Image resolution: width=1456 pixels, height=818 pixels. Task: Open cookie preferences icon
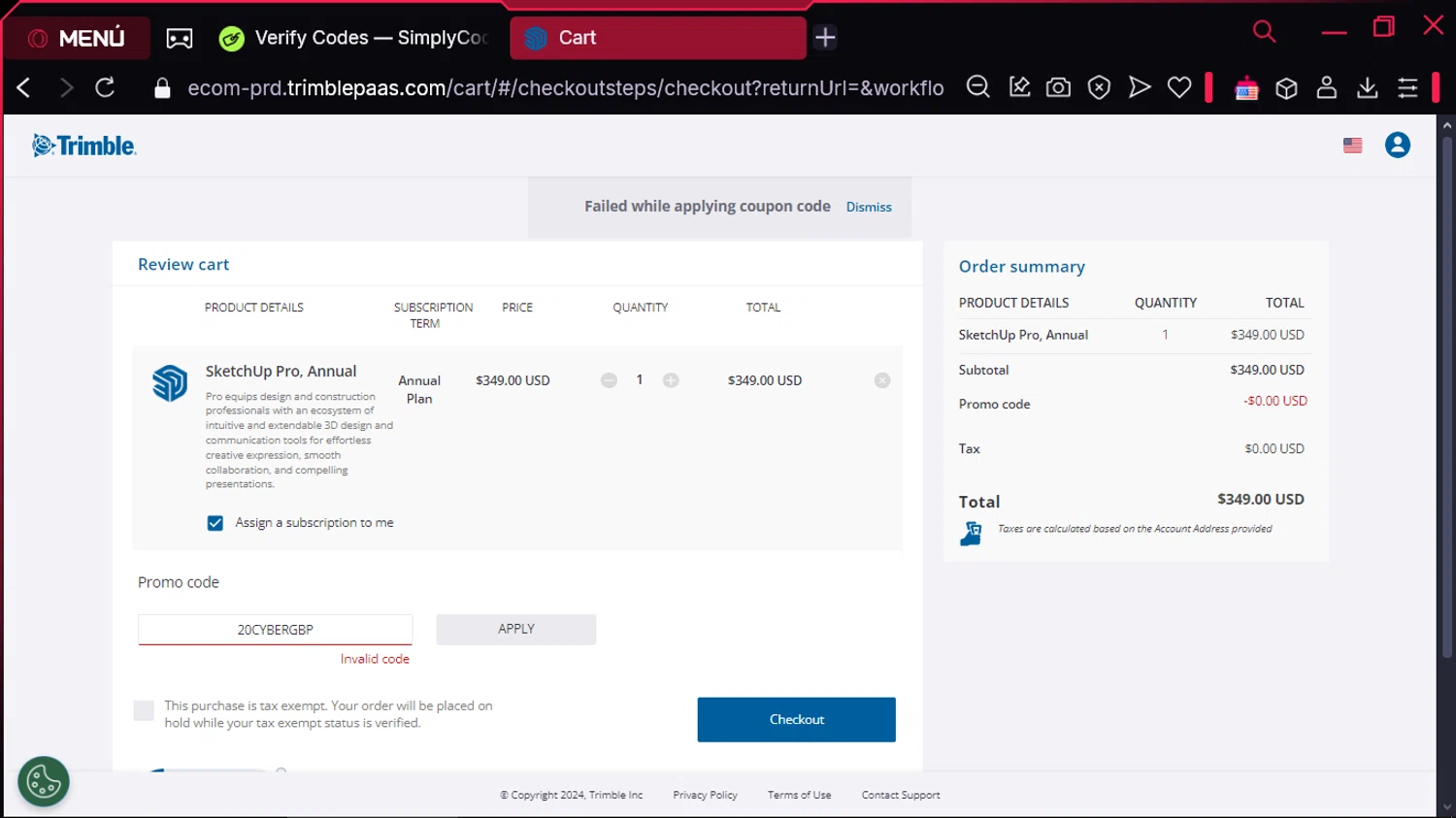point(44,781)
